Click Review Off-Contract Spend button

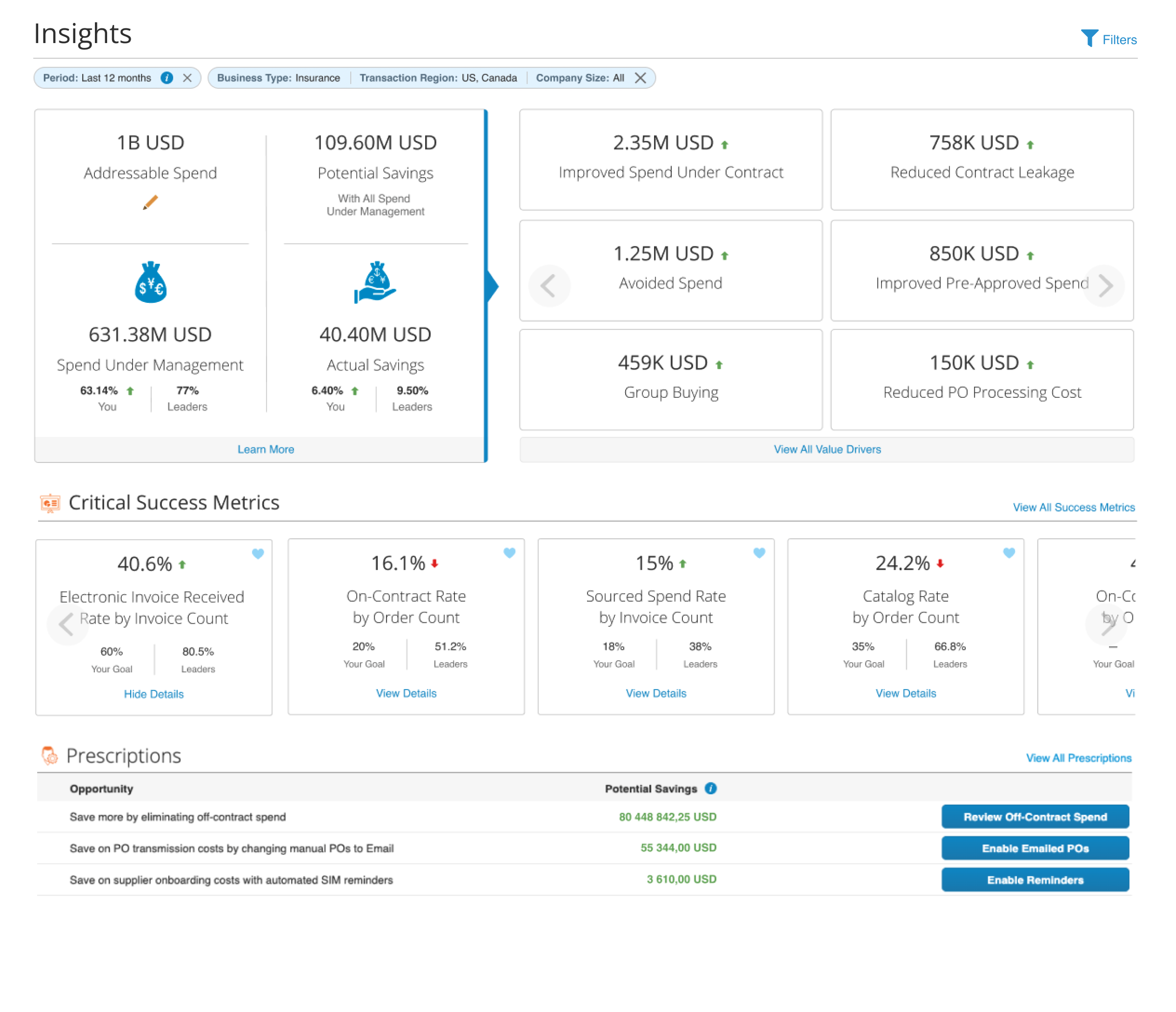click(1035, 817)
